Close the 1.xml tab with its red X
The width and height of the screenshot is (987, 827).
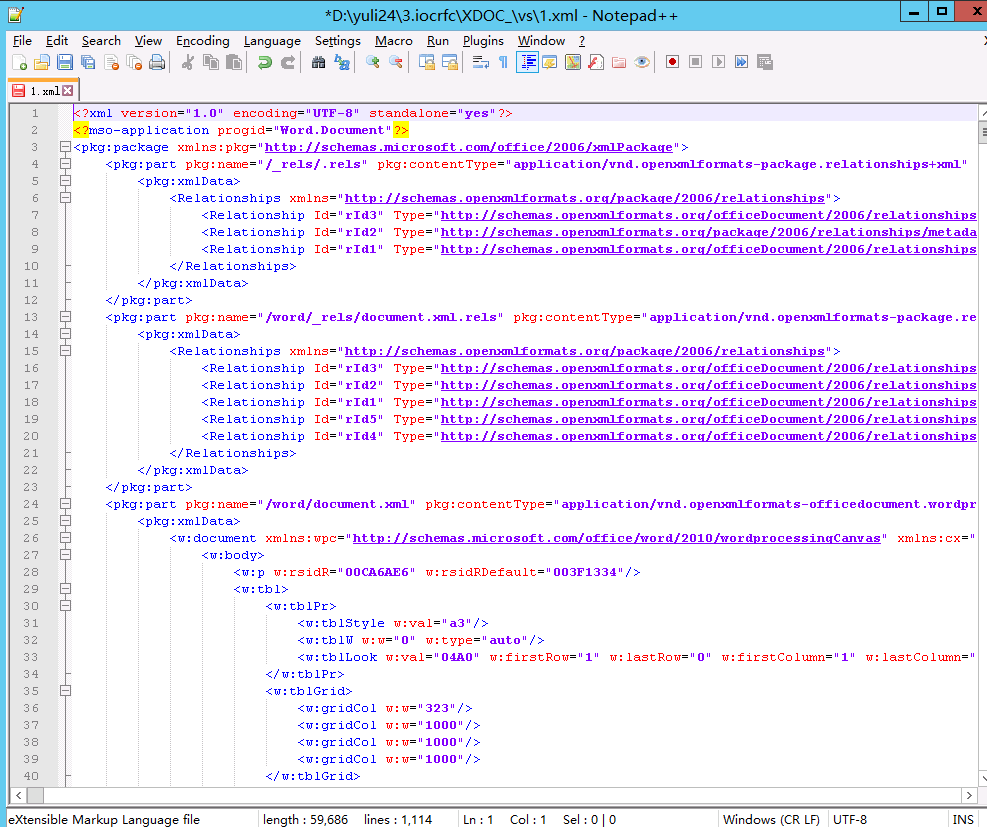68,91
